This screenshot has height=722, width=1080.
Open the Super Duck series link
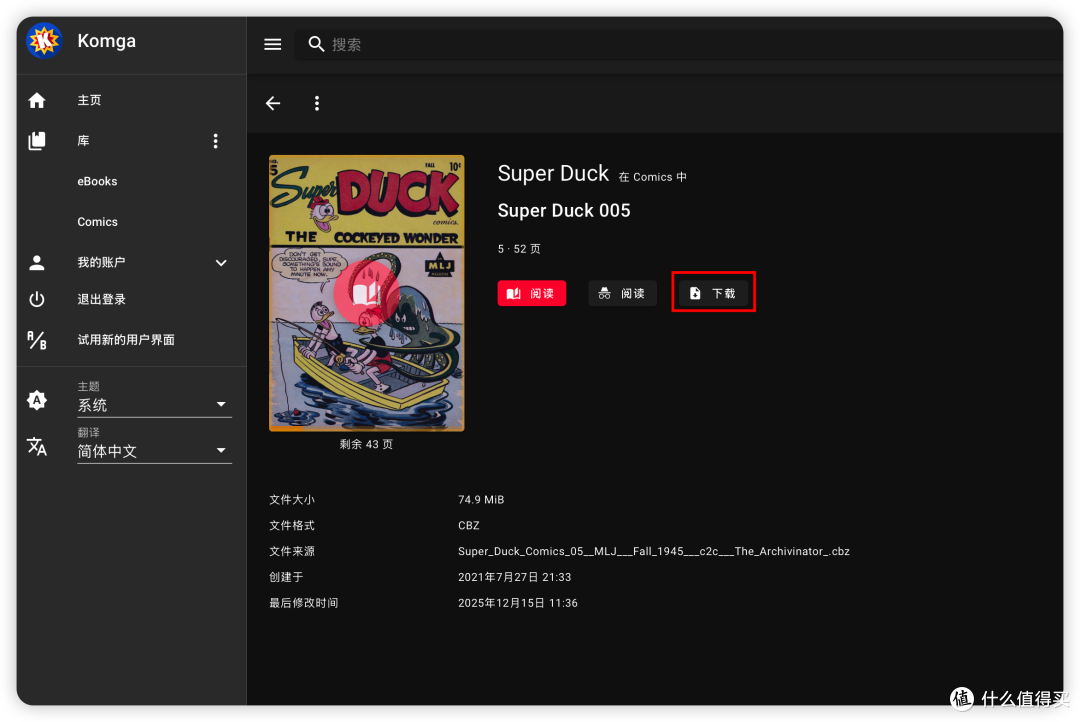pos(553,173)
